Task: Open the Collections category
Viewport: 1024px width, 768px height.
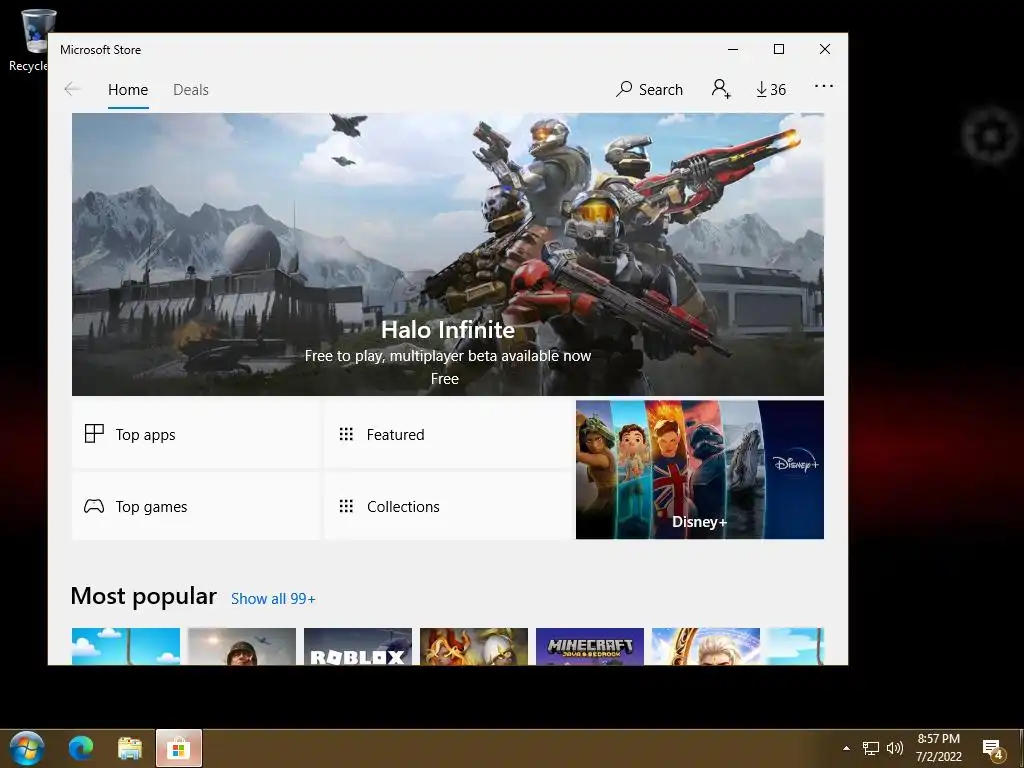Action: tap(448, 506)
